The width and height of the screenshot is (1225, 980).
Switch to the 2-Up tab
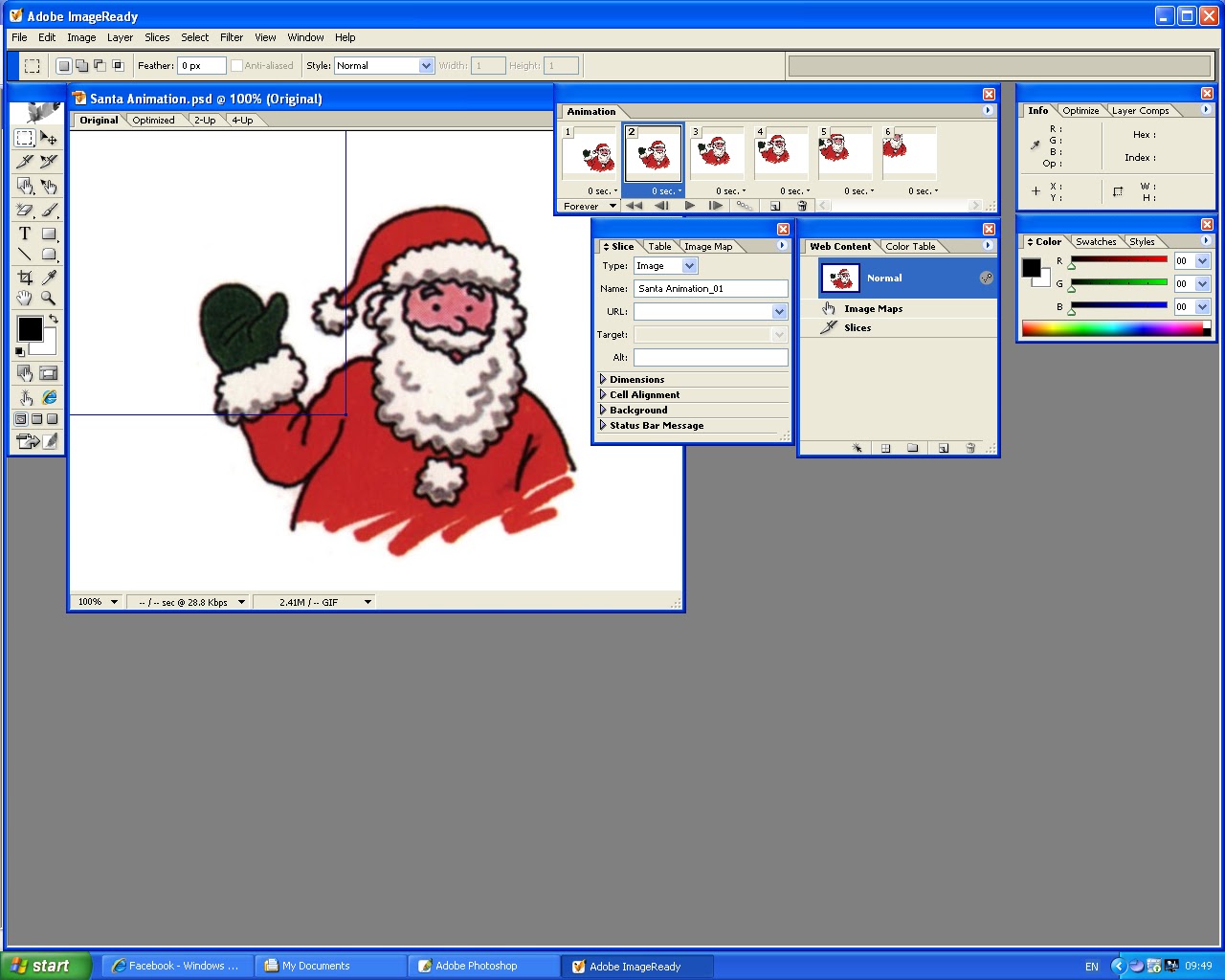[205, 121]
